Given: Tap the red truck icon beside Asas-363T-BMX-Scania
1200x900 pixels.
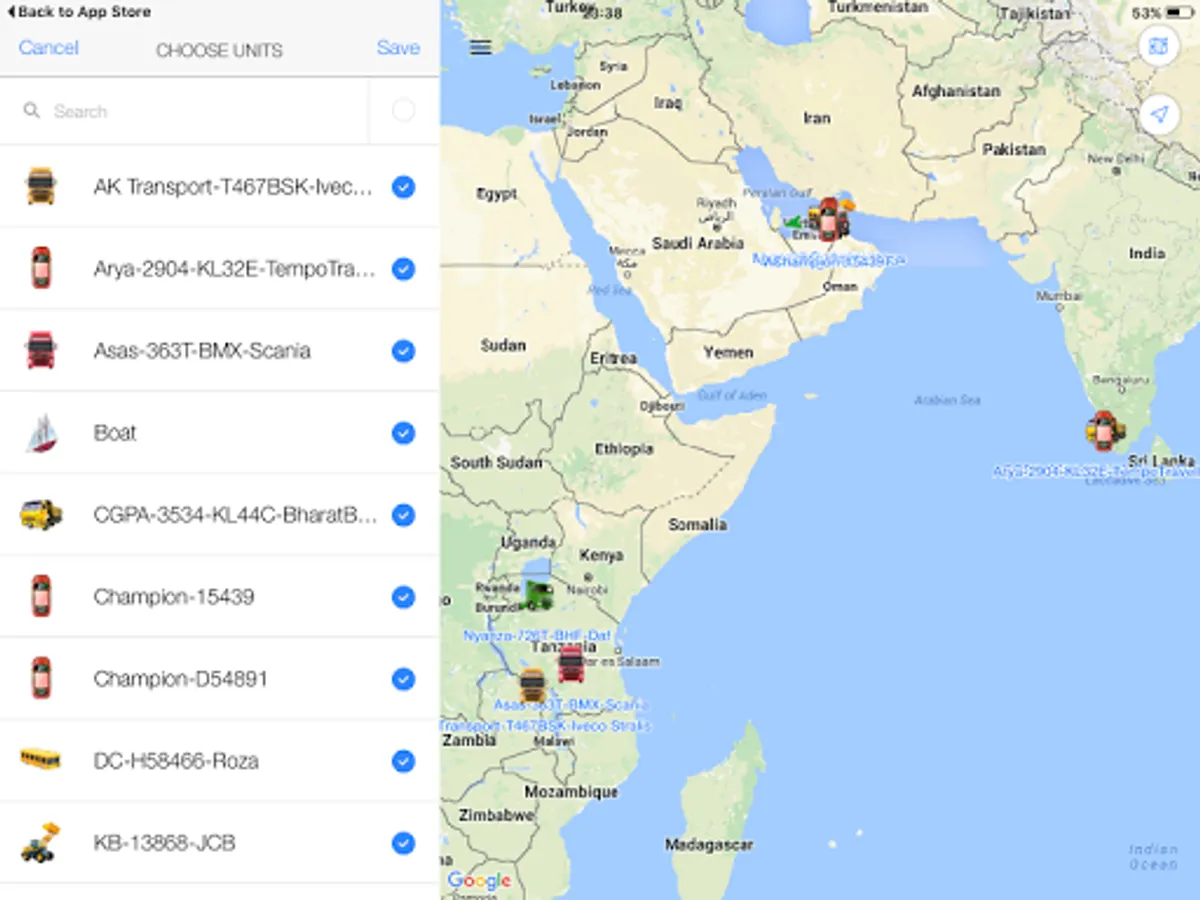Looking at the screenshot, I should coord(41,350).
